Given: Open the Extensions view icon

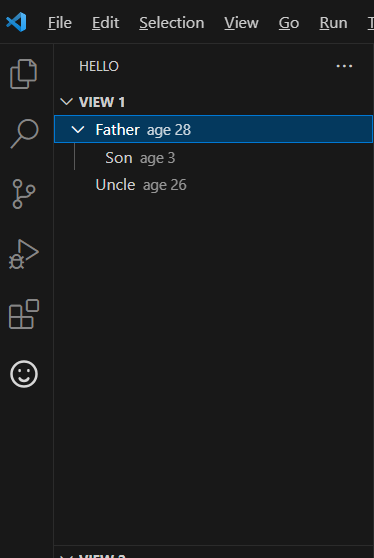Looking at the screenshot, I should pyautogui.click(x=23, y=314).
